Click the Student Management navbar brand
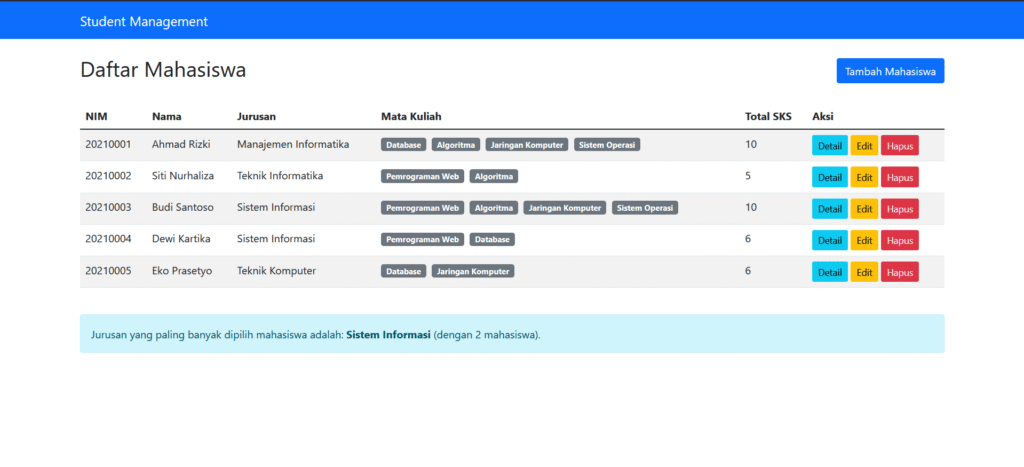Image resolution: width=1024 pixels, height=467 pixels. point(144,21)
